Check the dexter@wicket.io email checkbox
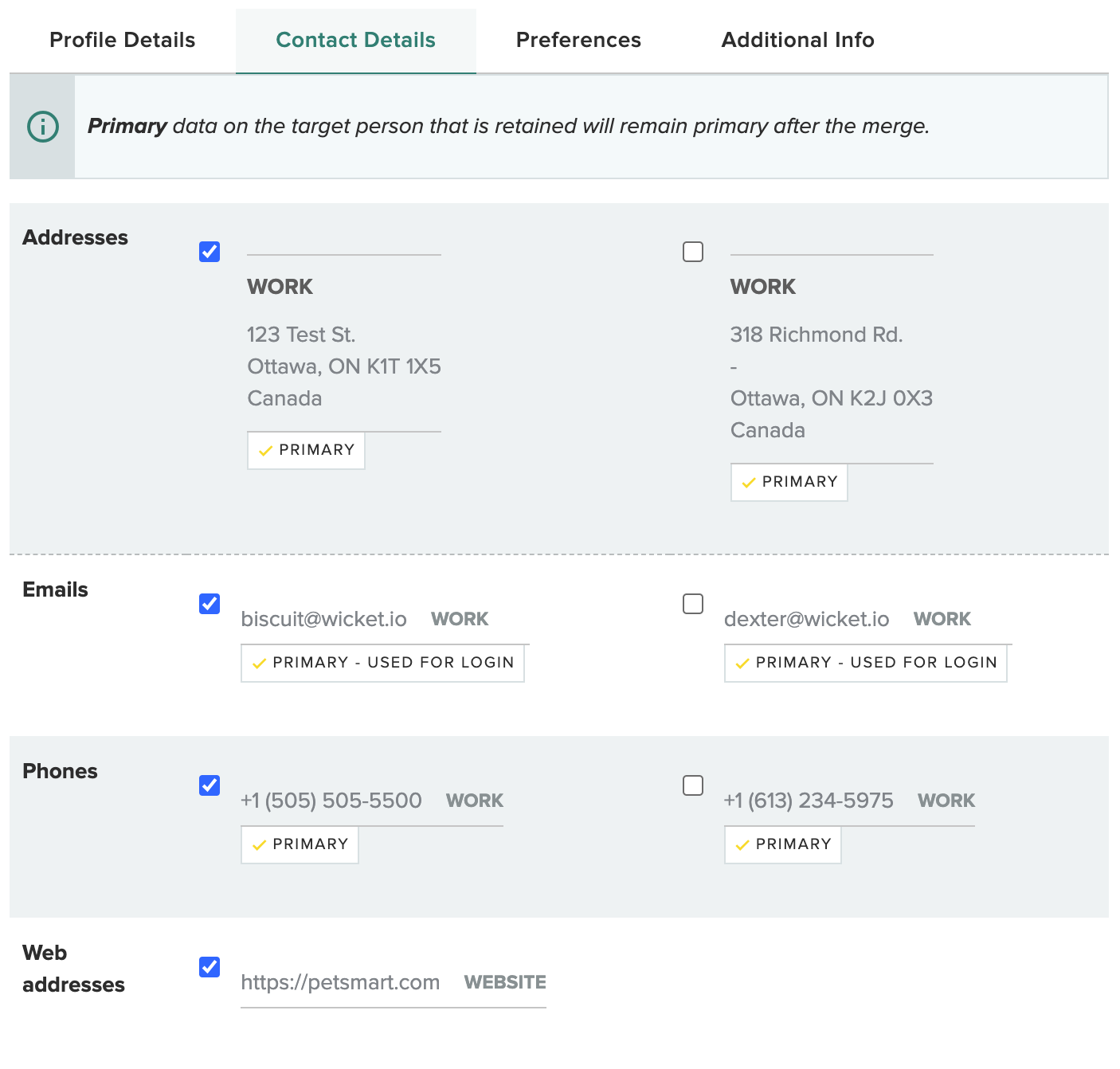The width and height of the screenshot is (1120, 1069). pos(693,604)
